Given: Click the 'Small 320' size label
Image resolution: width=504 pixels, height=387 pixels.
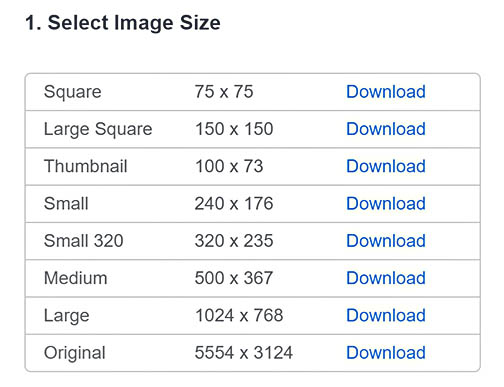Looking at the screenshot, I should click(84, 241).
